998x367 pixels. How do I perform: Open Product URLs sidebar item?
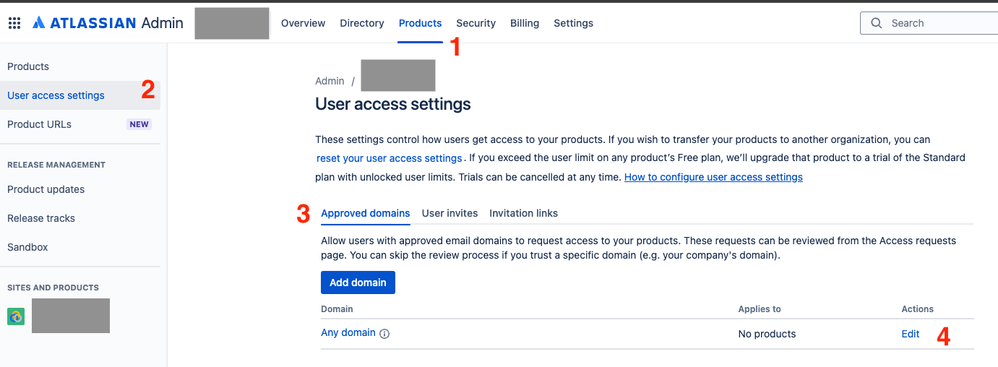(39, 124)
